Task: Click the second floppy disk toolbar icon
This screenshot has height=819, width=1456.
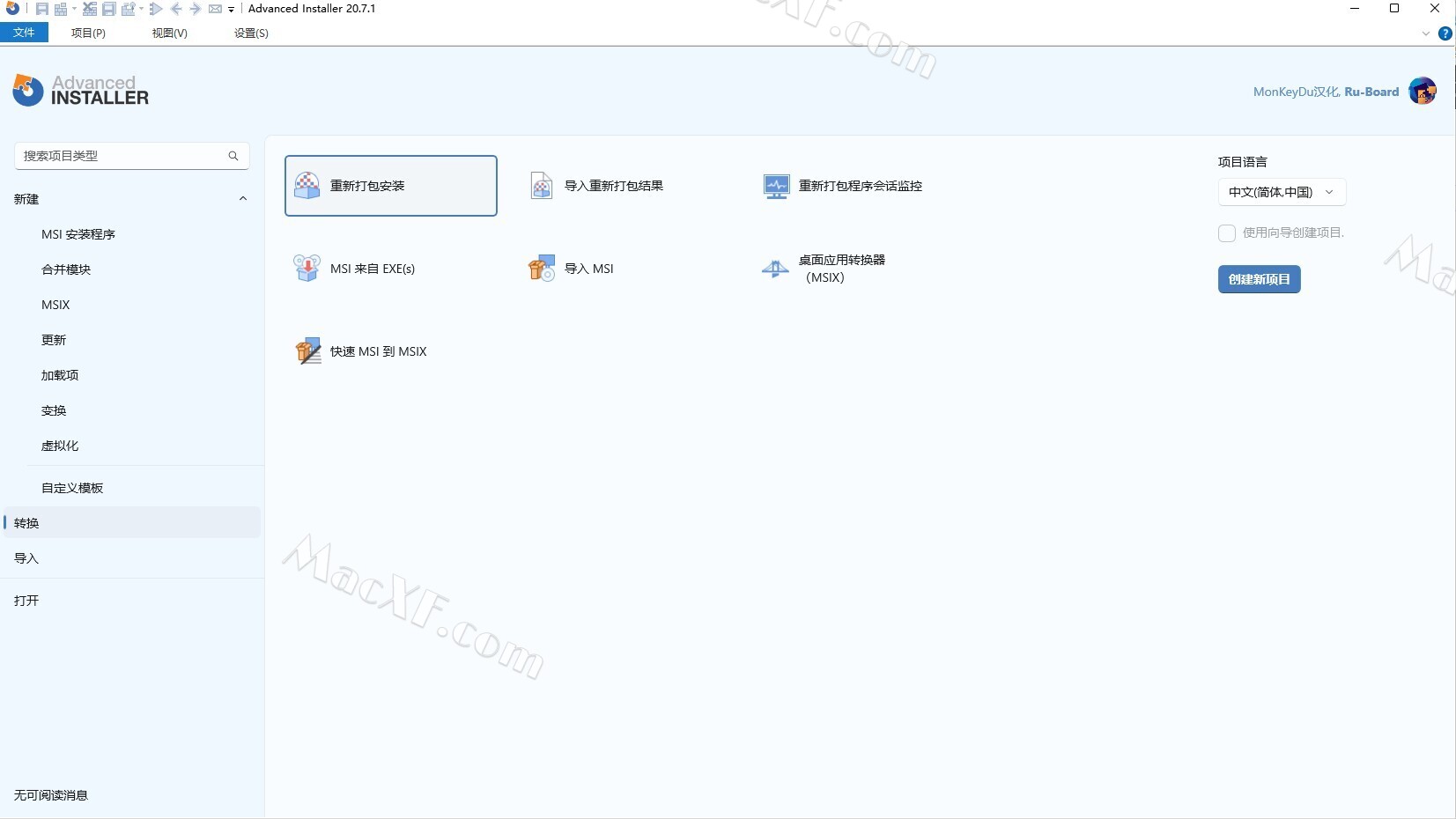Action: (109, 9)
